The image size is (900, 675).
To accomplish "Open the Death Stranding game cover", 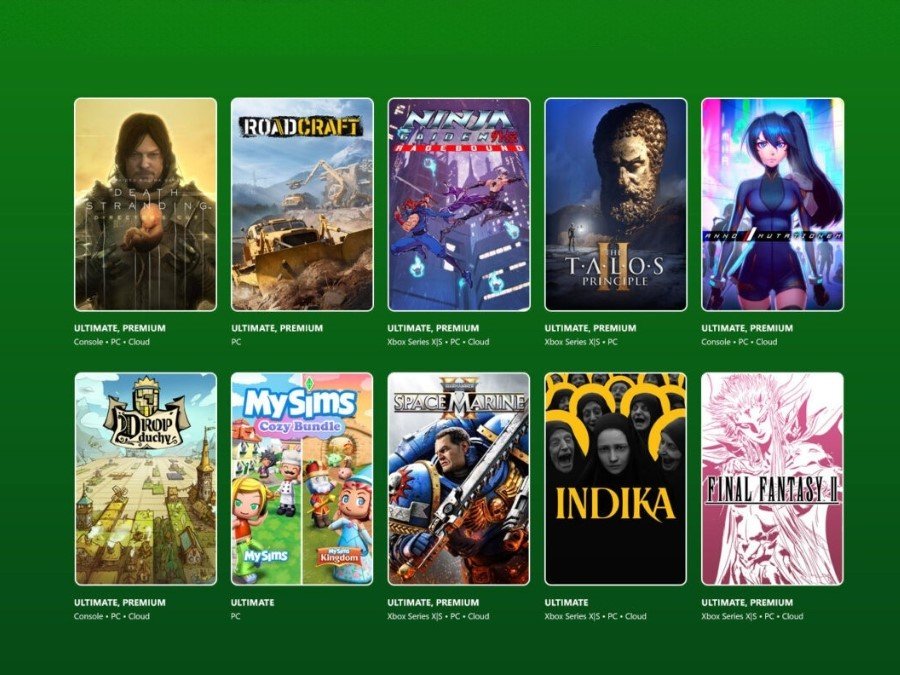I will coord(146,204).
